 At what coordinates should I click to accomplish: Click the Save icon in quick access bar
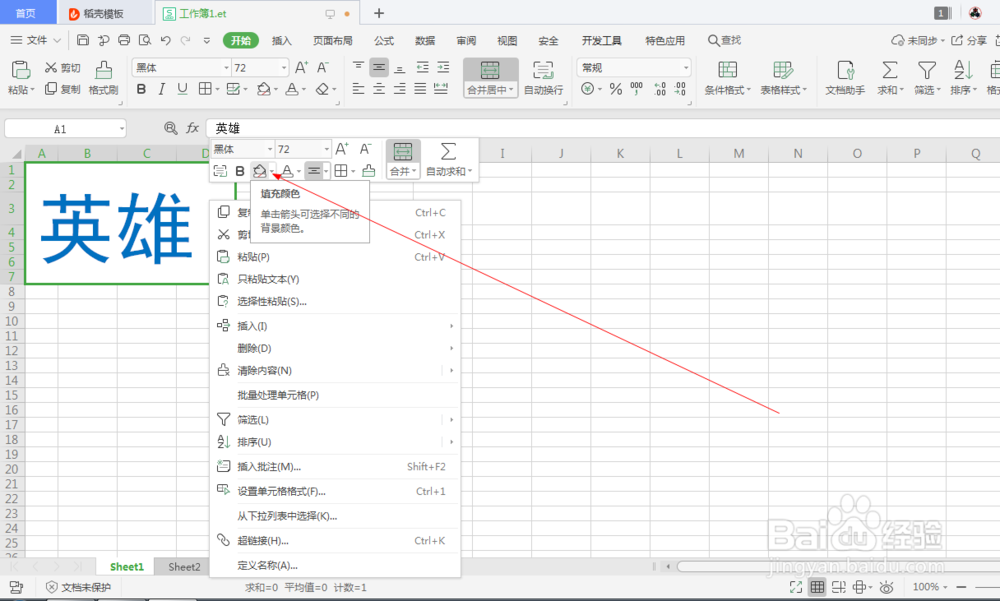point(83,40)
